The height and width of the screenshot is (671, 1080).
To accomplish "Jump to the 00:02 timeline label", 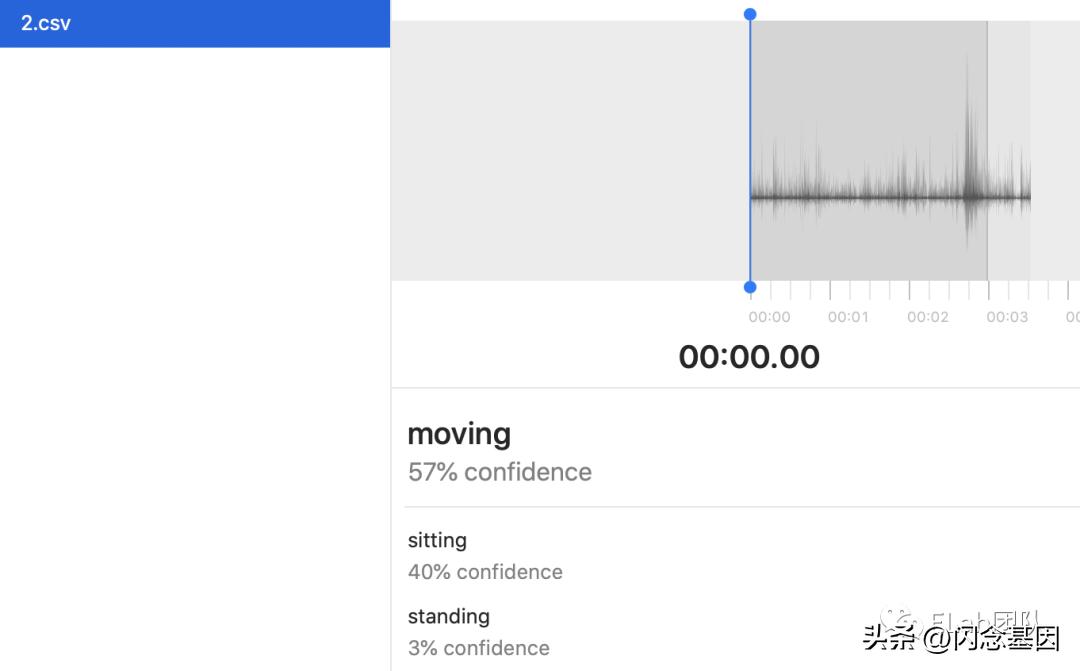I will point(927,317).
